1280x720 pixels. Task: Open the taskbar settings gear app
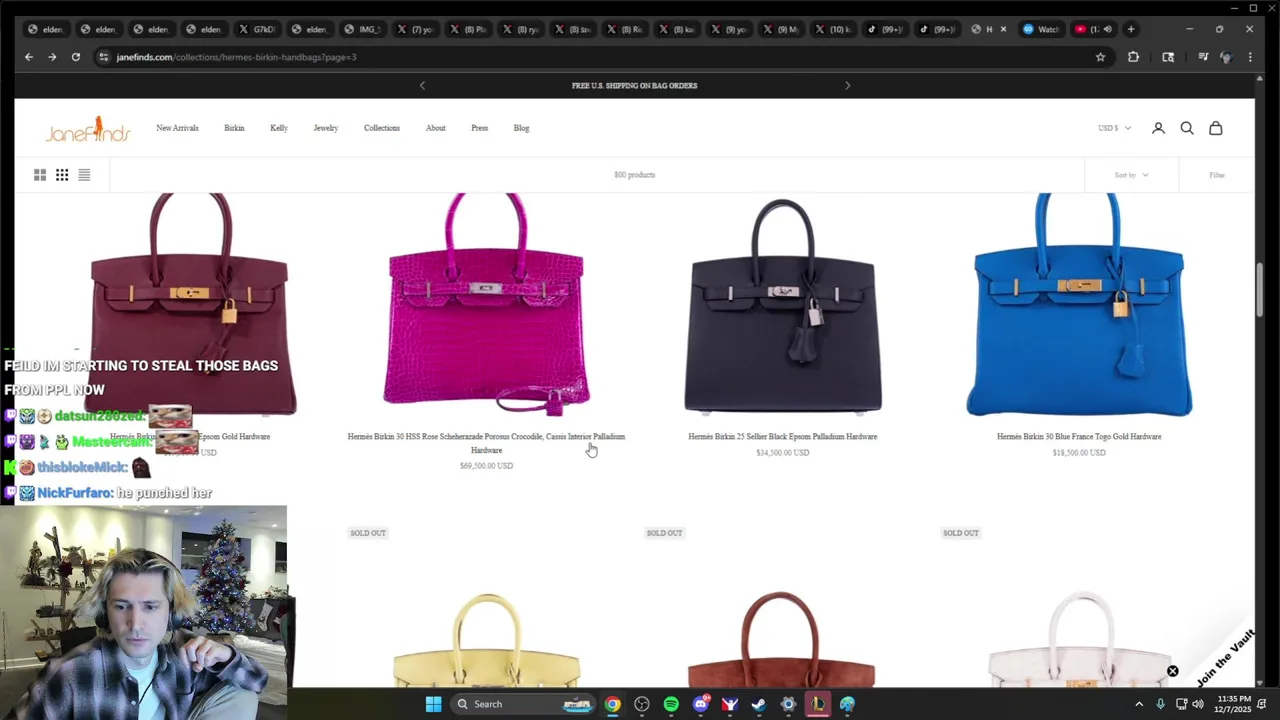pos(788,704)
